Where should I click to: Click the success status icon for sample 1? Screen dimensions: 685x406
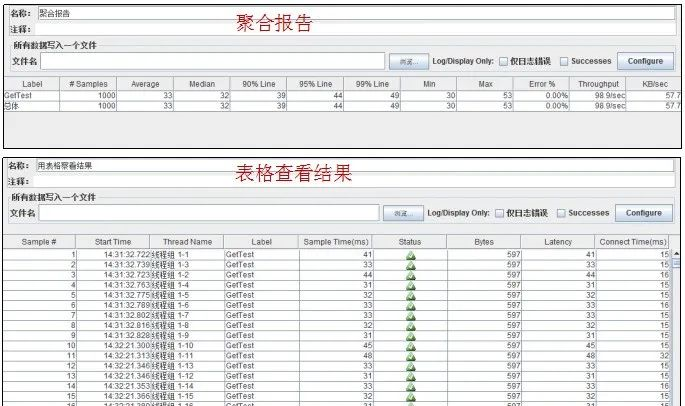(411, 255)
